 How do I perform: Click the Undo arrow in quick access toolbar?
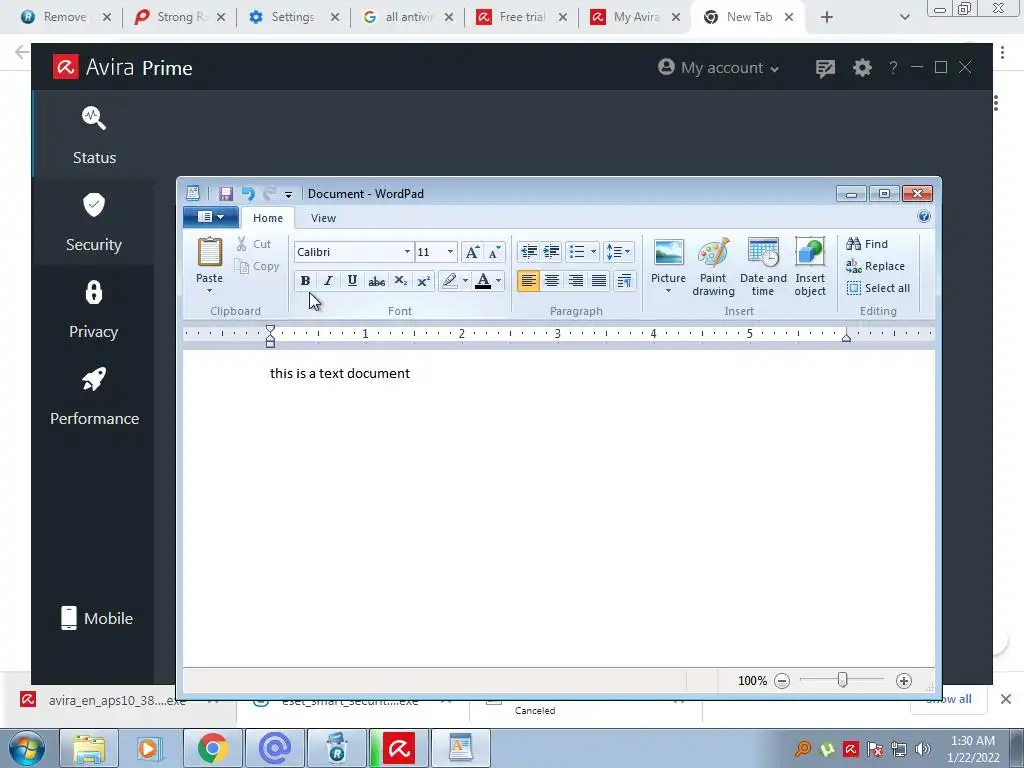(248, 194)
